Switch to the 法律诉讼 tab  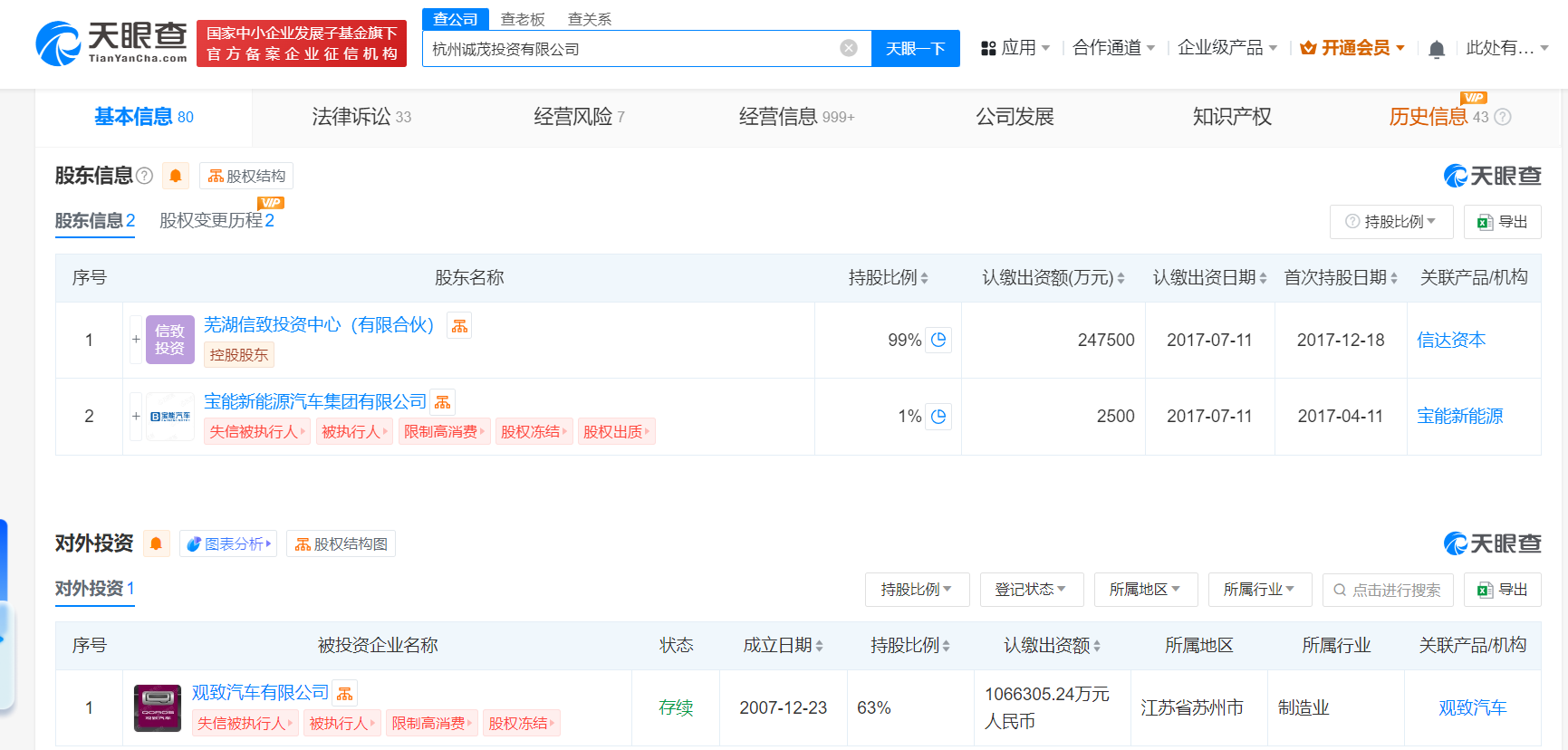361,117
